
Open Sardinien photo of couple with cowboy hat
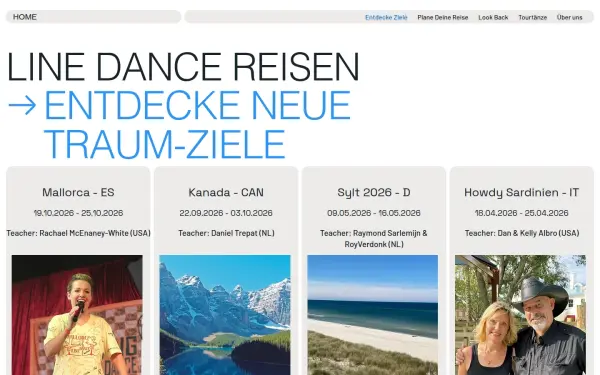coord(520,315)
